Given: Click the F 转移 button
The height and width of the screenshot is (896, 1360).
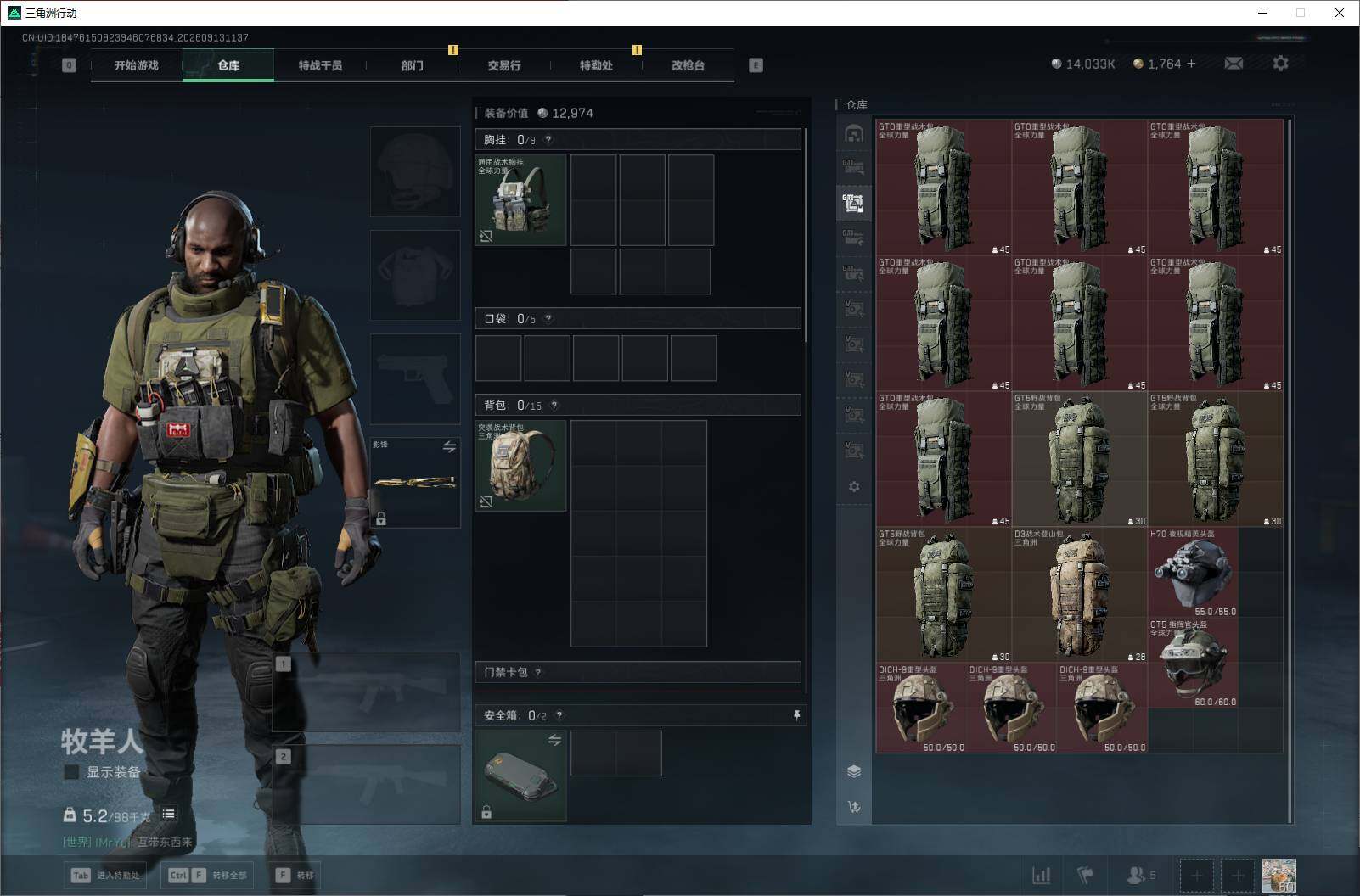Looking at the screenshot, I should click(295, 876).
